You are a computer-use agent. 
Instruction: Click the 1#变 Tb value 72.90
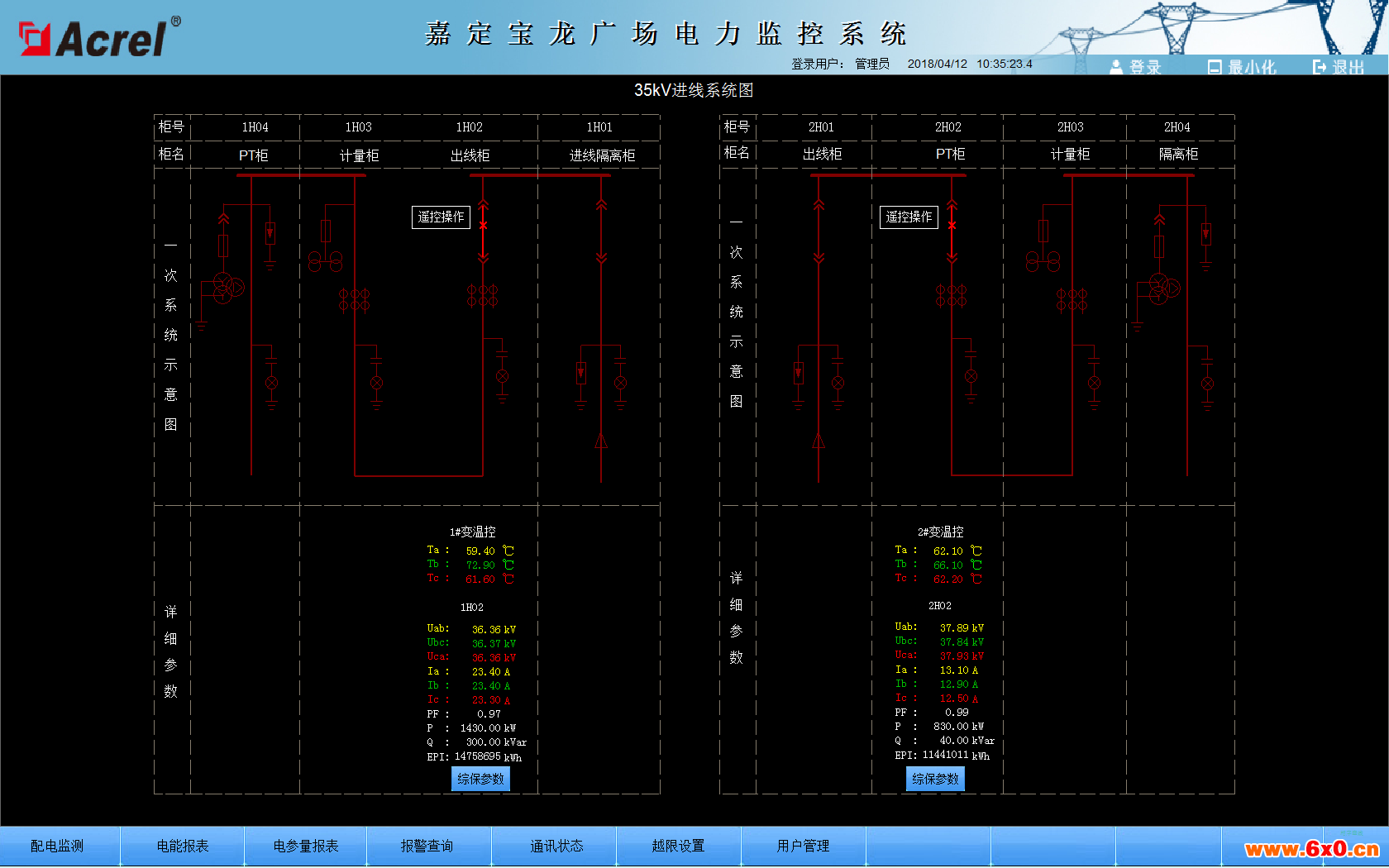click(x=480, y=565)
